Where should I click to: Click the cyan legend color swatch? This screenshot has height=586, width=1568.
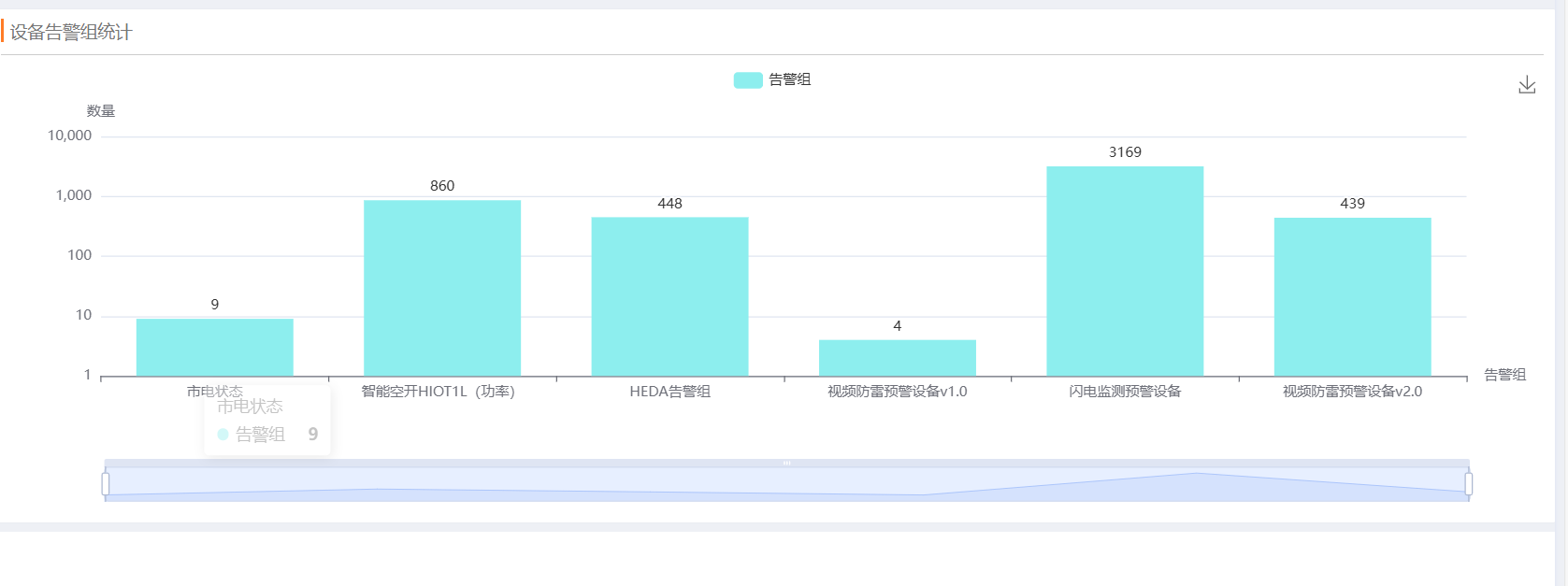coord(748,80)
